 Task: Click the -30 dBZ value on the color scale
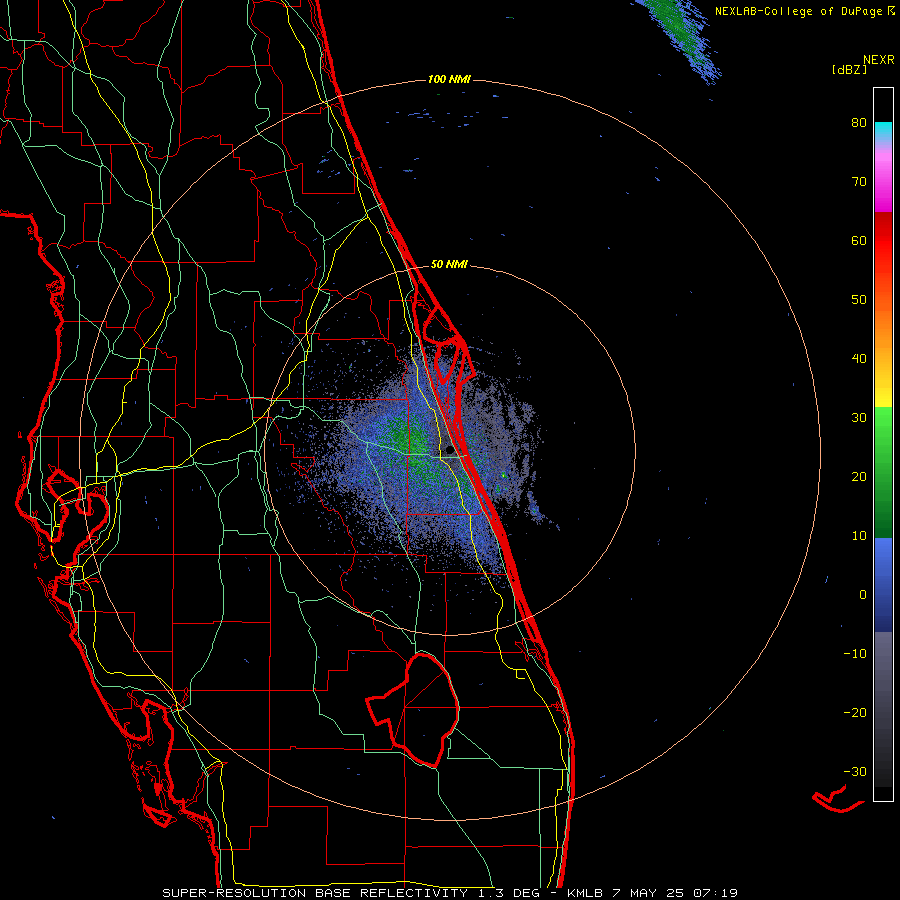[x=855, y=771]
